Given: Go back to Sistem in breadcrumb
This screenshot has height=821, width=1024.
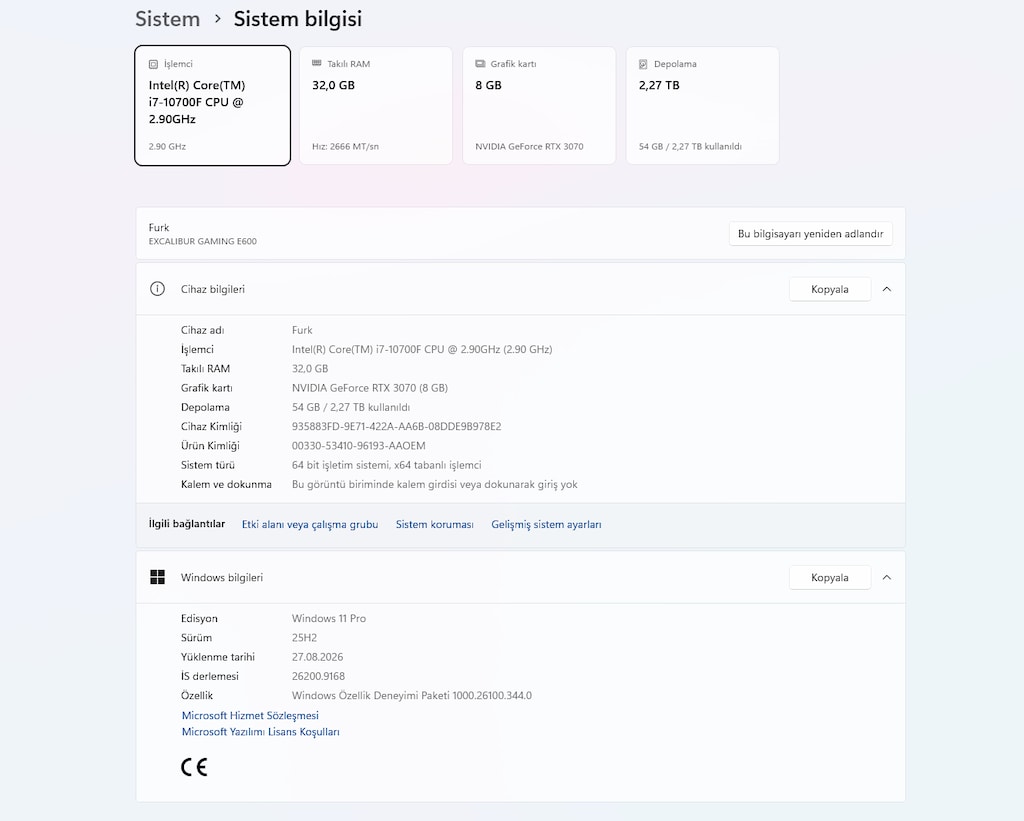Looking at the screenshot, I should coord(168,19).
